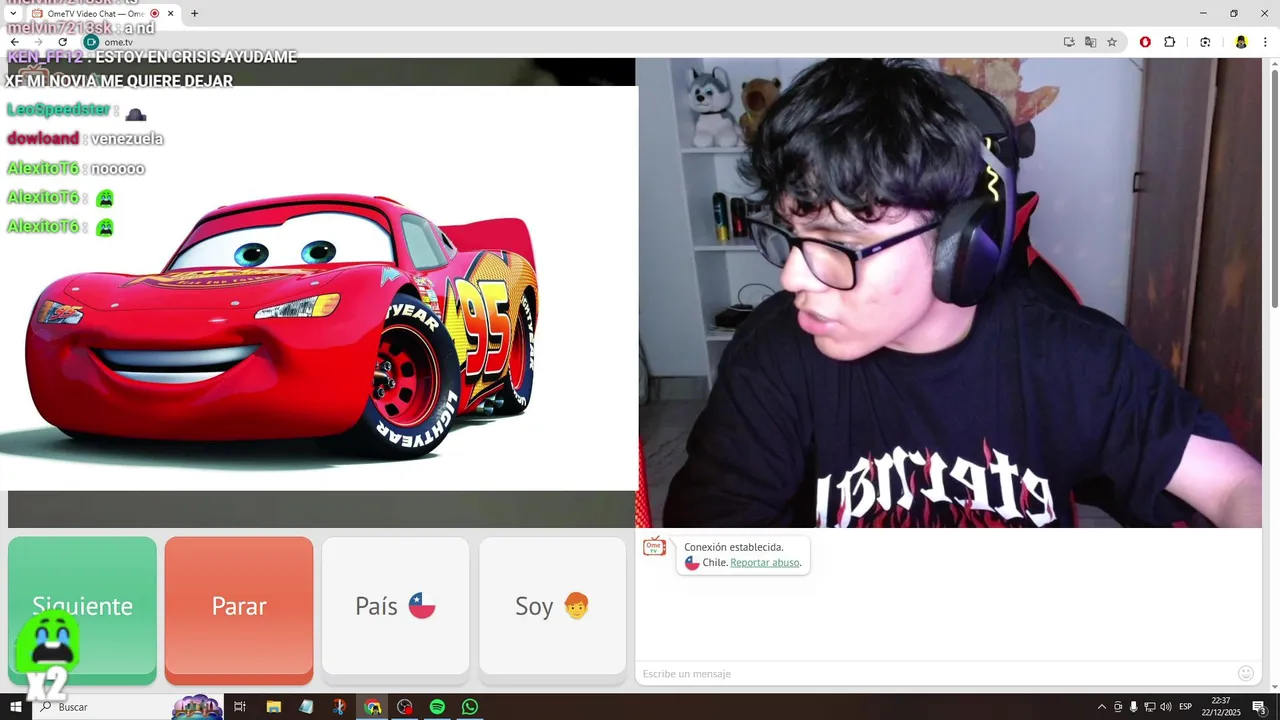Open the OBS-style recorder taskbar icon
Screen dimensions: 1280x720
[x=404, y=707]
